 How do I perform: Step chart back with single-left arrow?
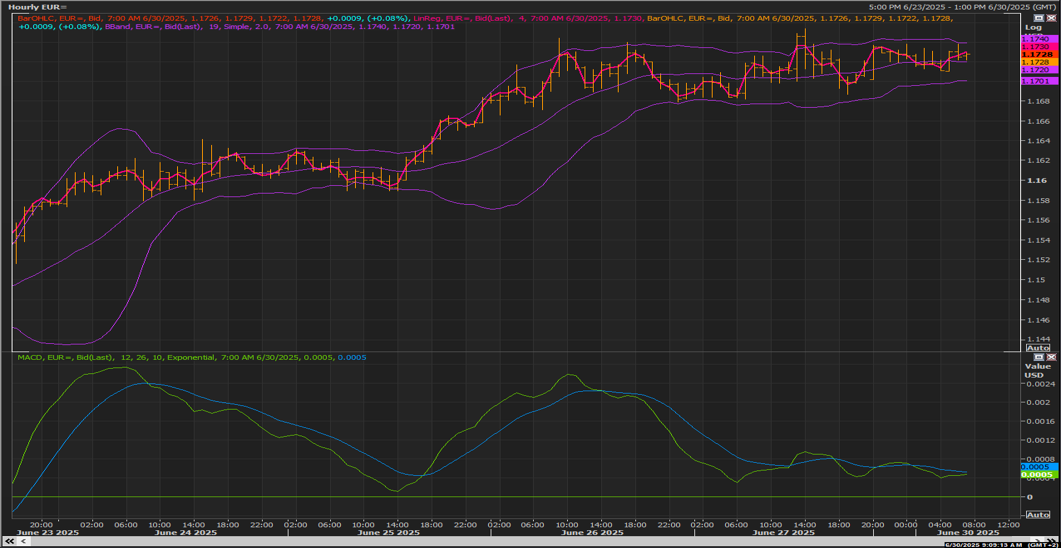23,542
